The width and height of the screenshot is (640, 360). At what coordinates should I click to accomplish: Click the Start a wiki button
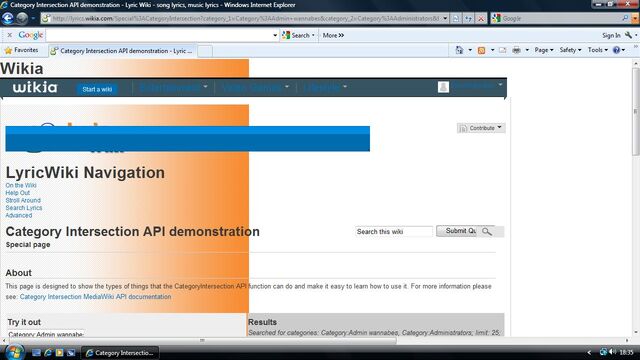point(97,89)
